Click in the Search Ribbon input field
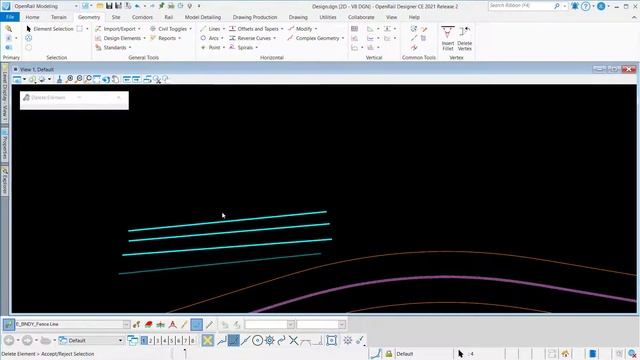 pos(520,6)
